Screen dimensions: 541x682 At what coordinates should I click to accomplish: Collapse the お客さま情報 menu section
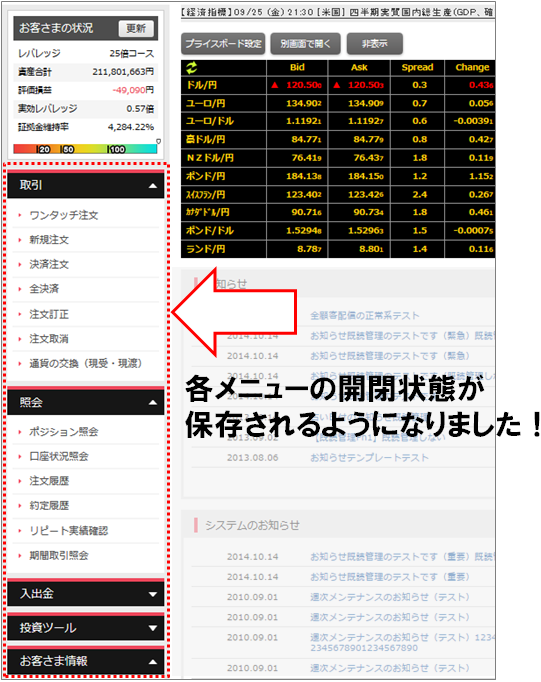(86, 661)
